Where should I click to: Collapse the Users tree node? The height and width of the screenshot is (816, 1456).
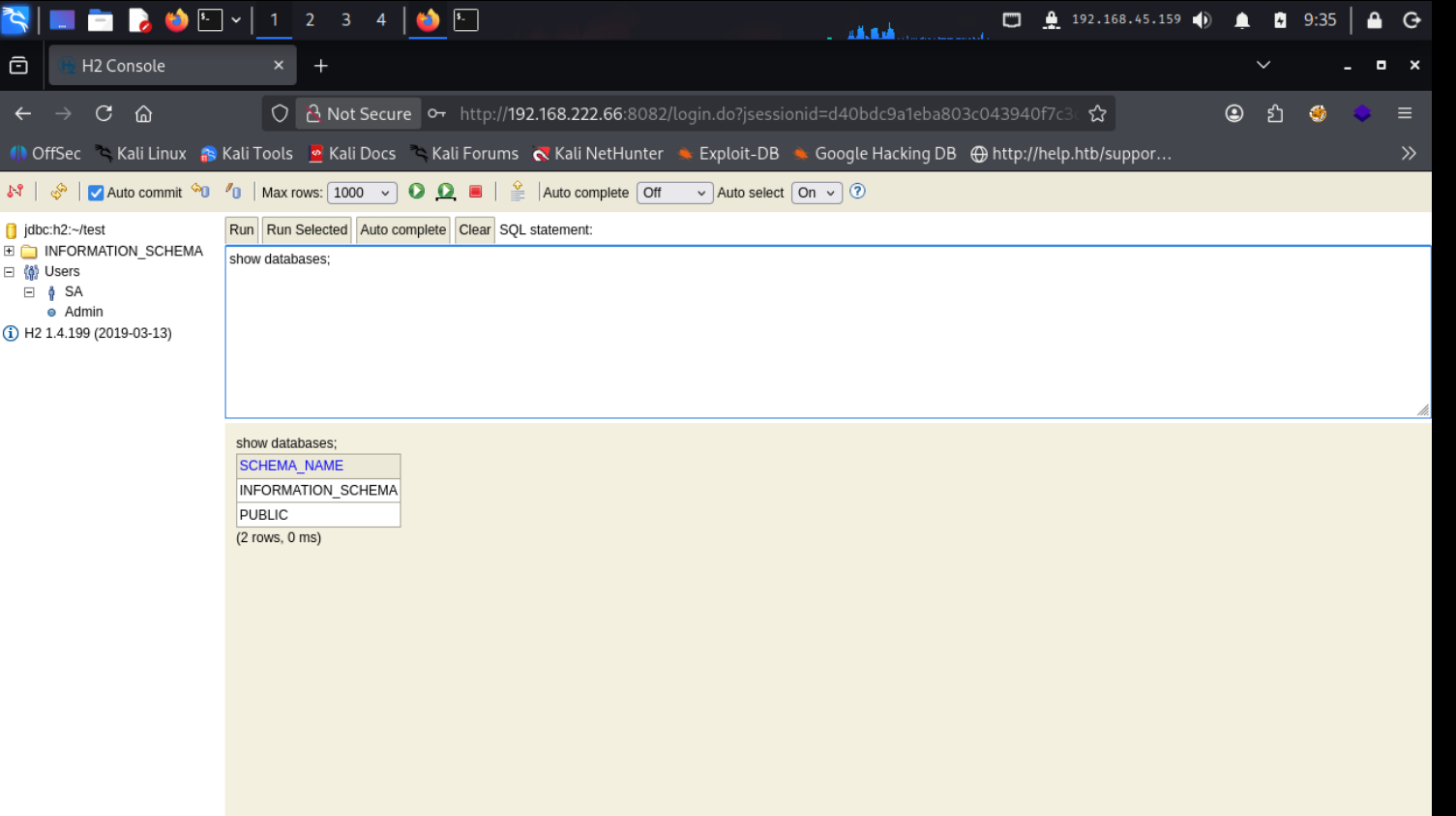[x=10, y=272]
